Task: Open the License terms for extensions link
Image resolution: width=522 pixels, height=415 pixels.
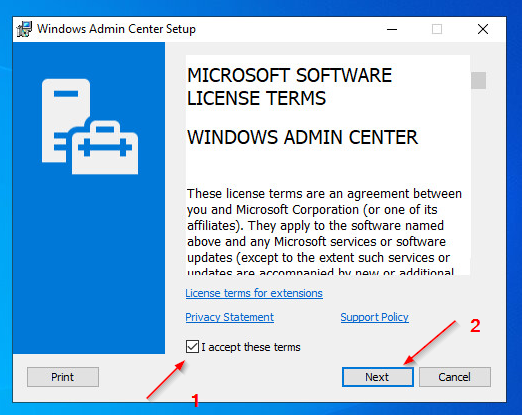Action: click(x=254, y=293)
